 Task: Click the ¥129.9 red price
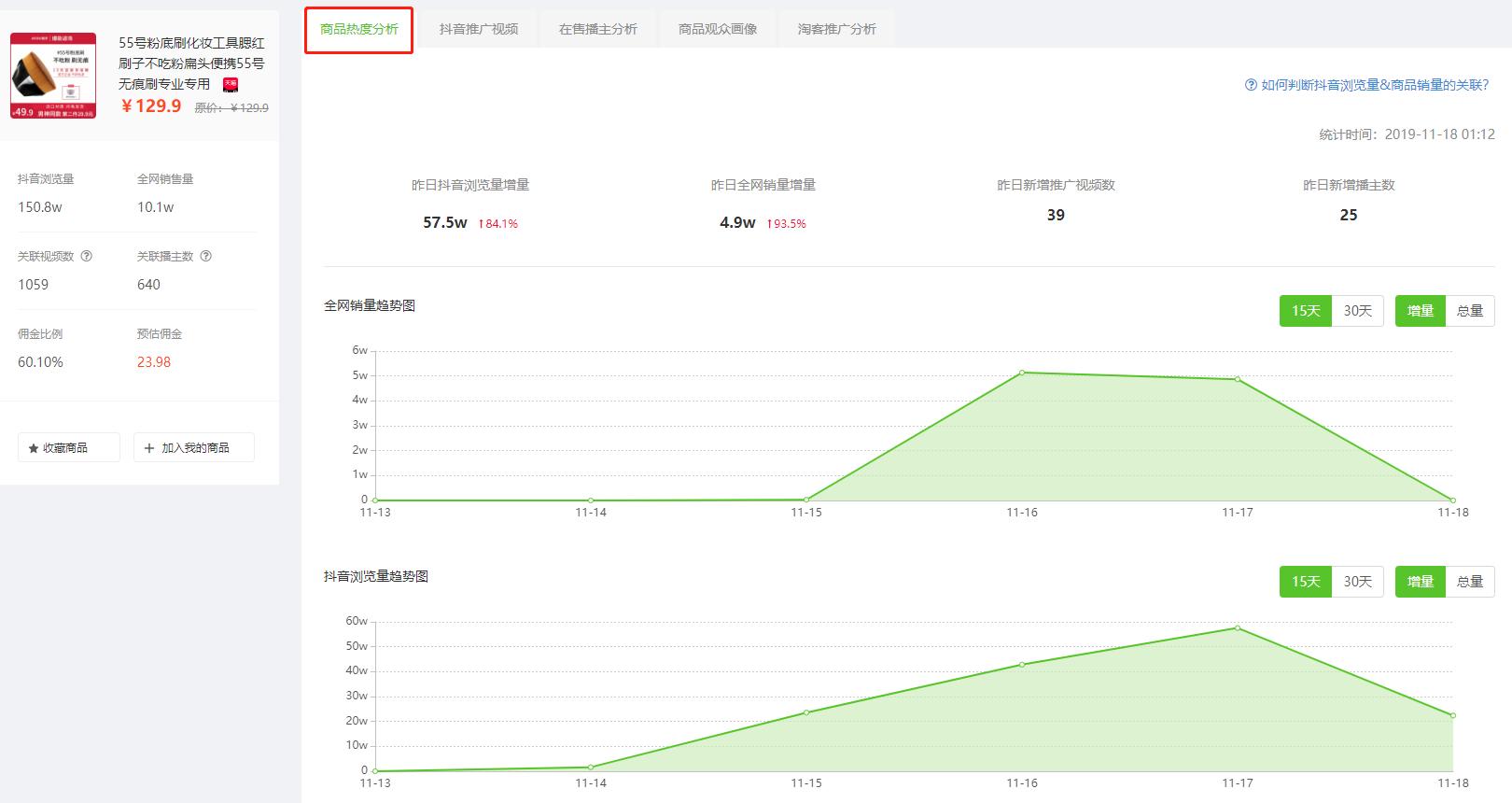pos(151,106)
